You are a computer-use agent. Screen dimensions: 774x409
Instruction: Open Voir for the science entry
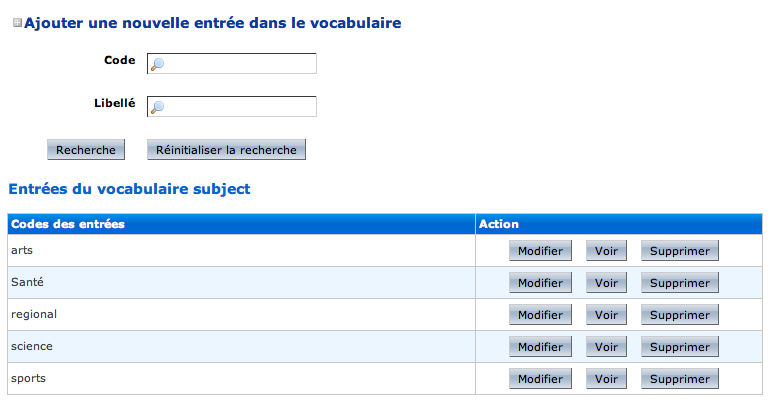(606, 347)
